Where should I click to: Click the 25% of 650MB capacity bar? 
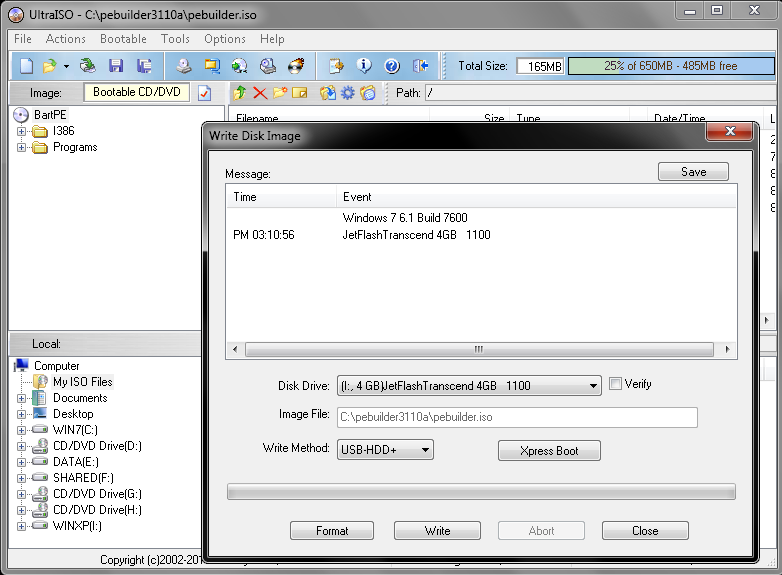coord(671,66)
